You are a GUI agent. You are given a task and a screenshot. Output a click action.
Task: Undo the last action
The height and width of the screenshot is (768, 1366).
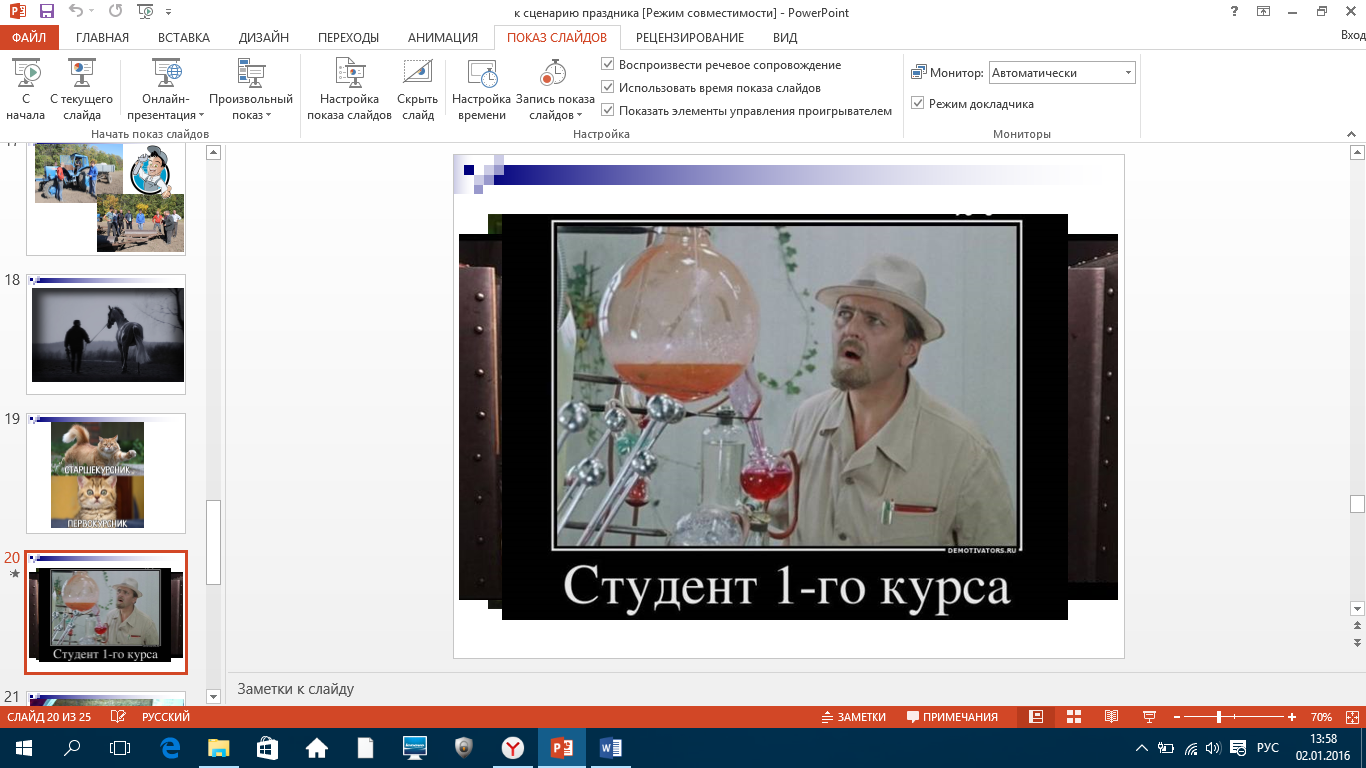[77, 11]
